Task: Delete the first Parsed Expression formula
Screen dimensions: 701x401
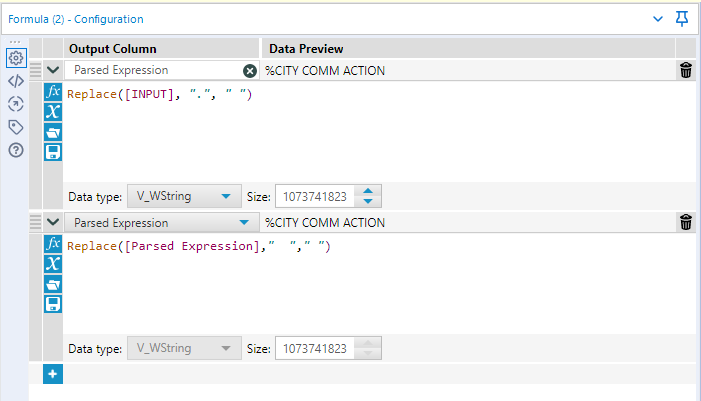Action: point(686,70)
